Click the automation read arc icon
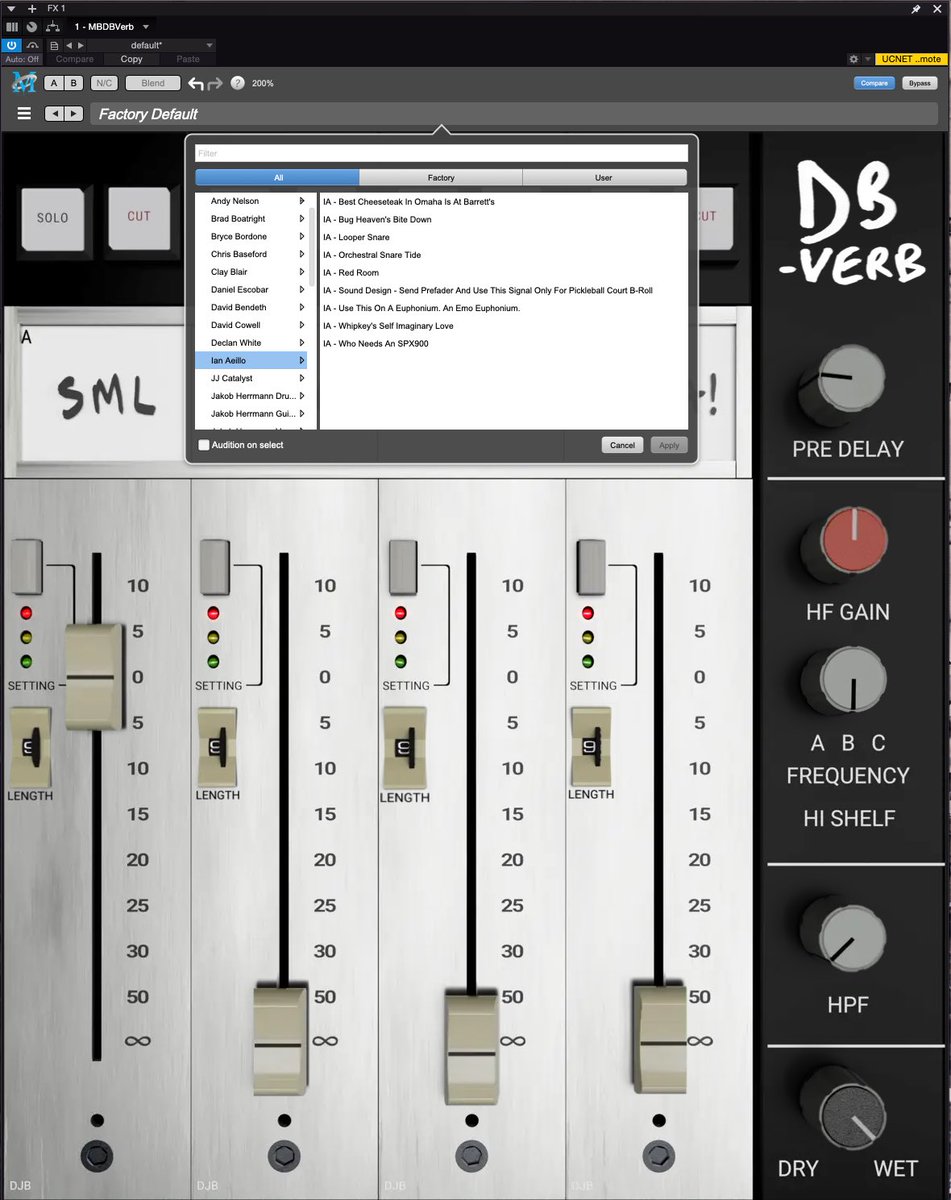Image resolution: width=951 pixels, height=1200 pixels. pos(32,45)
